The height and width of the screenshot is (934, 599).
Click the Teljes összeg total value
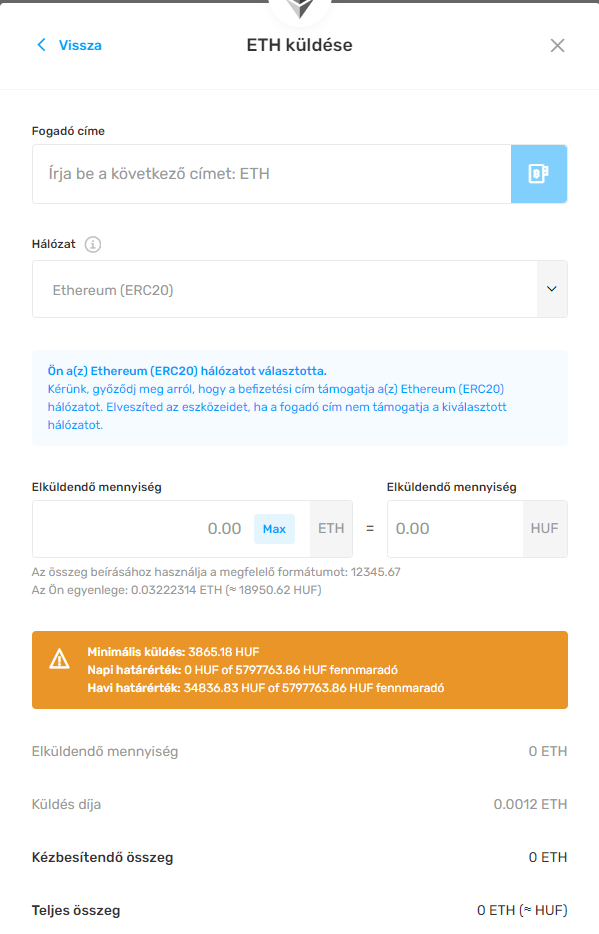pos(522,910)
